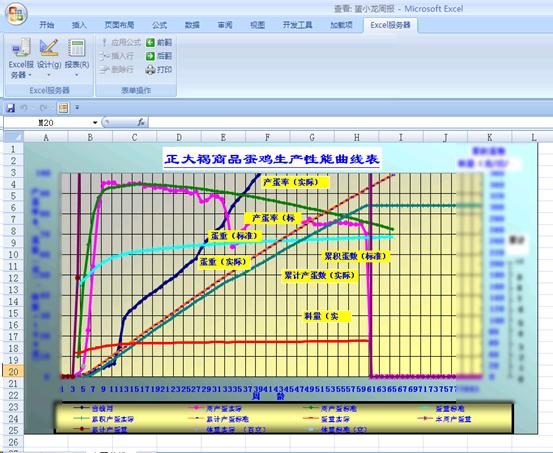The height and width of the screenshot is (453, 553).
Task: Open the 开发工具 ribbon tab
Action: [x=297, y=25]
